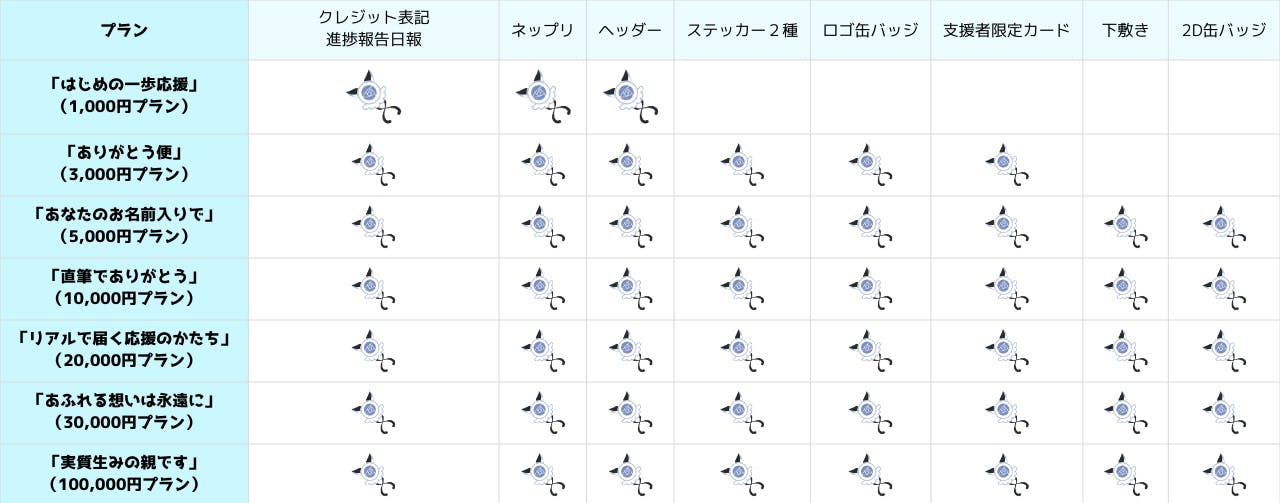1280x503 pixels.
Task: Click mascot icon for 30,000円プラン クレジット表記
Action: pos(373,413)
